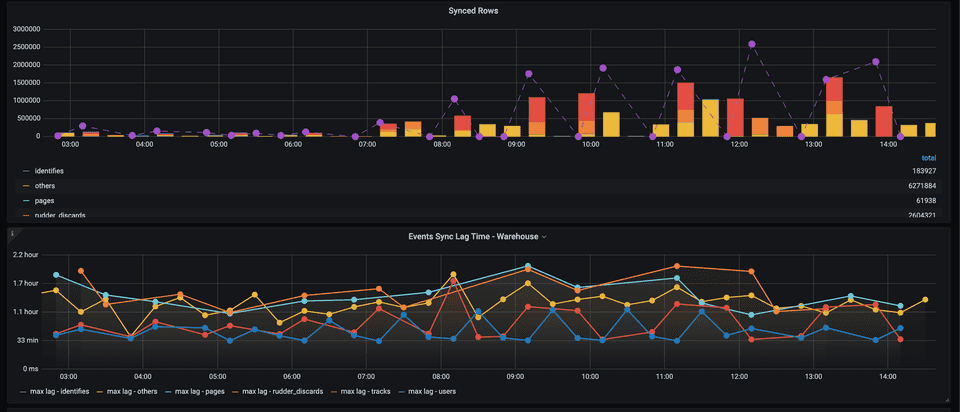This screenshot has width=960, height=412.
Task: Click the color line beside the pages legend entry
Action: coord(26,201)
